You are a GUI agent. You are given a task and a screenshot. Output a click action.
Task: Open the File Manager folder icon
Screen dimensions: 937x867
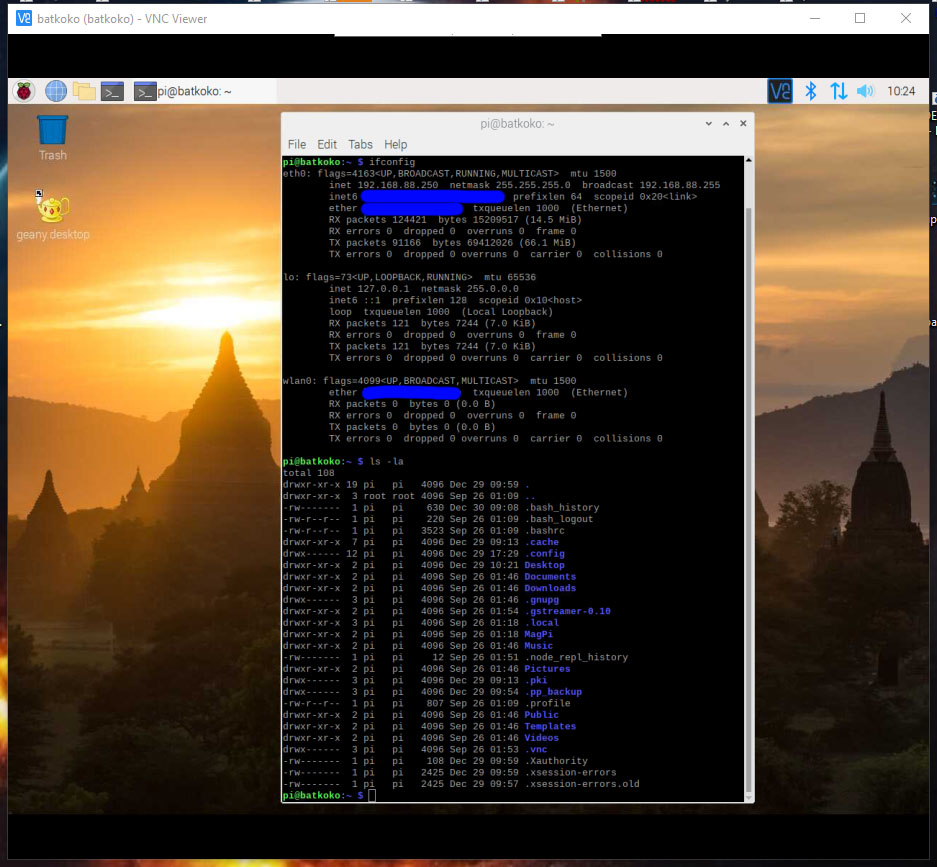84,91
